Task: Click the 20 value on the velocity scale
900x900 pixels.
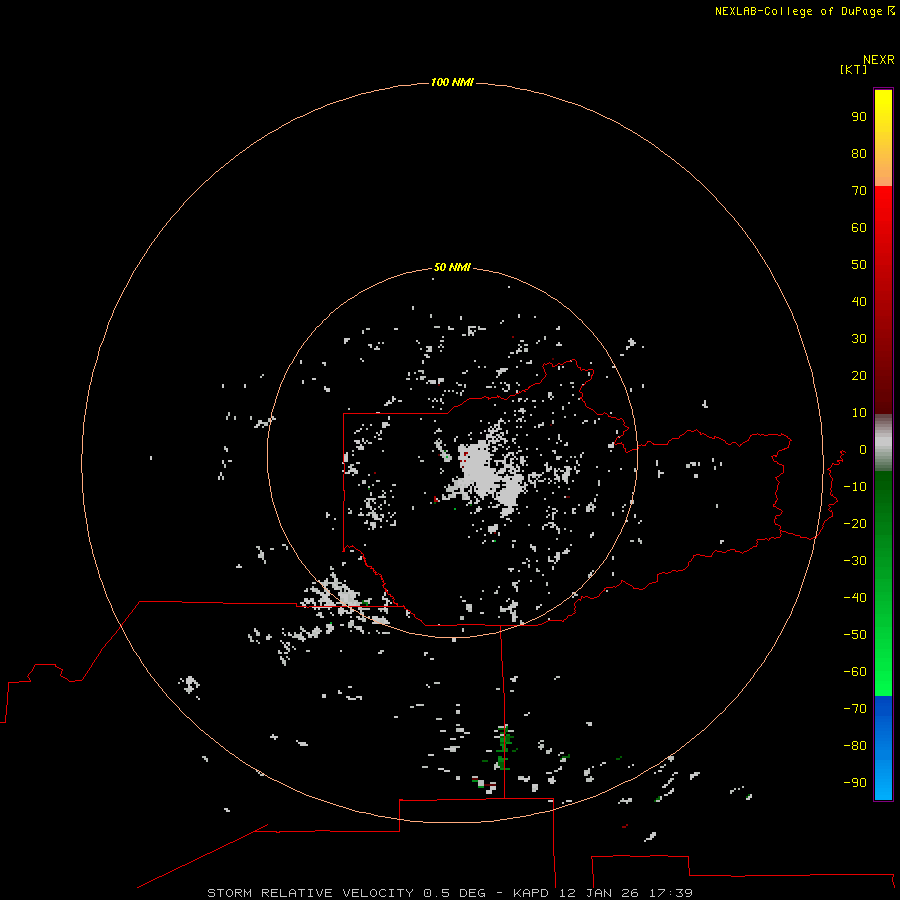Action: tap(859, 376)
